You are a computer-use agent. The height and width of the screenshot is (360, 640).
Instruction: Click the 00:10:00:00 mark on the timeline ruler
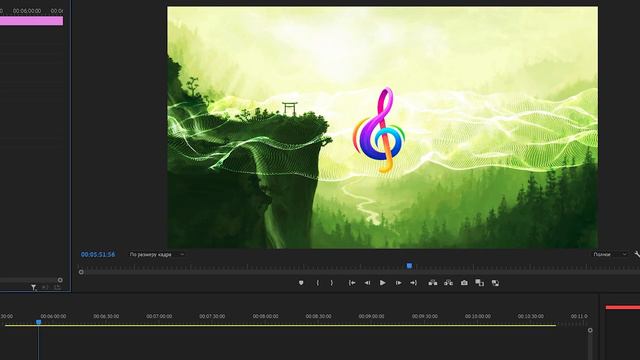478,316
